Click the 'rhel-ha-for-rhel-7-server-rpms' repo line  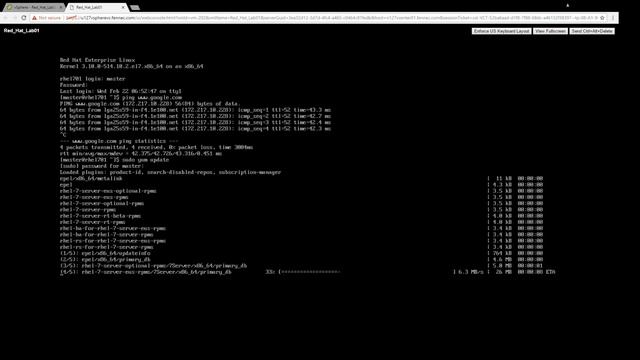tap(106, 235)
